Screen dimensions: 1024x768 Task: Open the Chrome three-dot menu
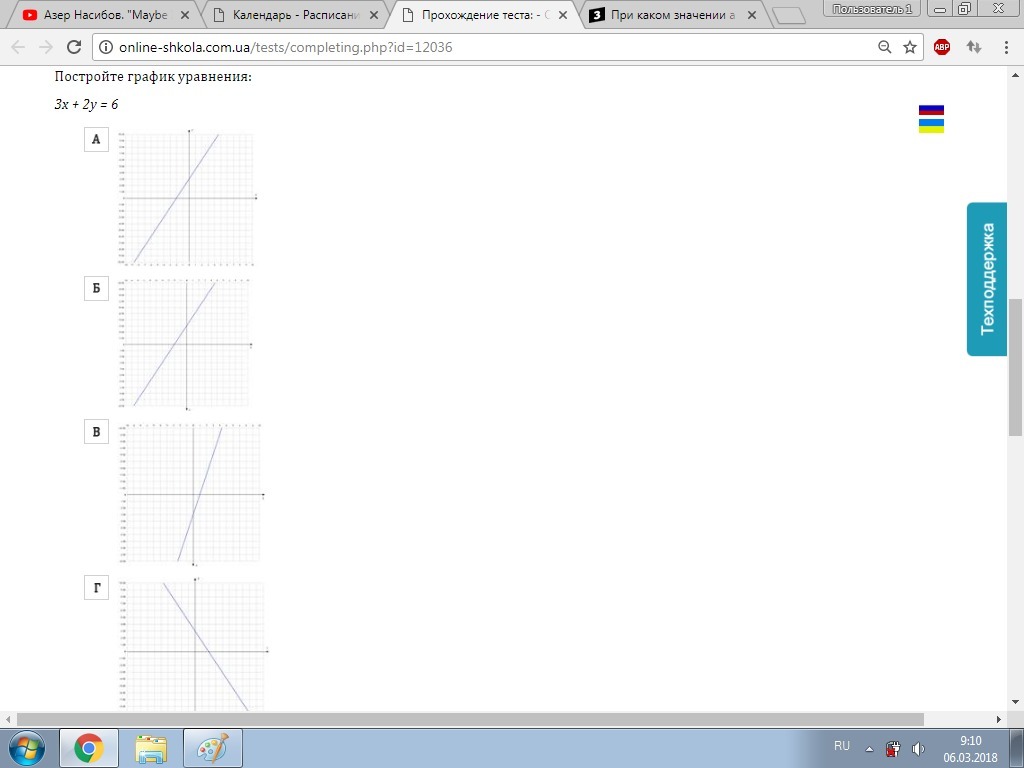1006,47
